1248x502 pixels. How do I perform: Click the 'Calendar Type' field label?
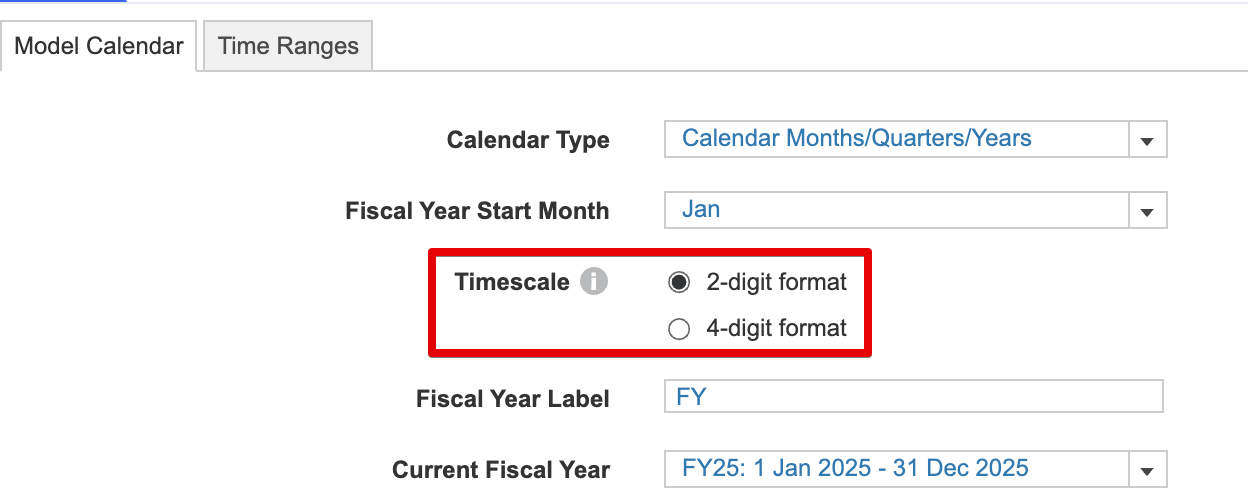pos(528,141)
